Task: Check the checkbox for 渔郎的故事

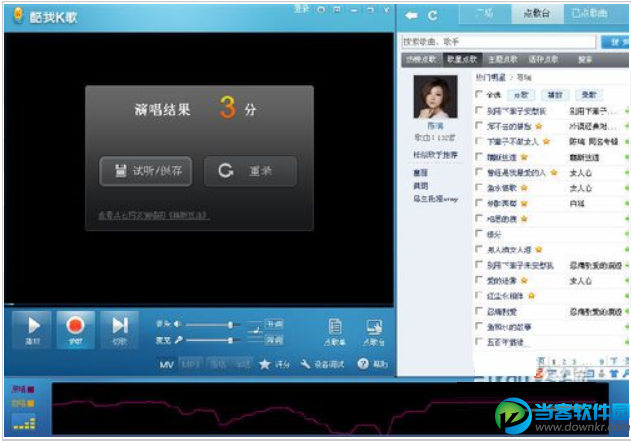Action: (479, 326)
